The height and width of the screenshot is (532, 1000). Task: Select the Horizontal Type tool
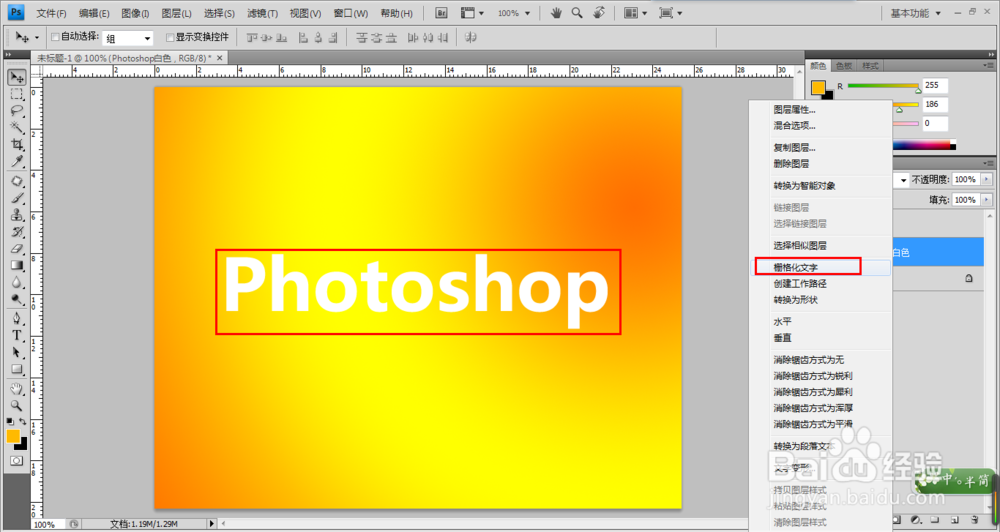[17, 335]
